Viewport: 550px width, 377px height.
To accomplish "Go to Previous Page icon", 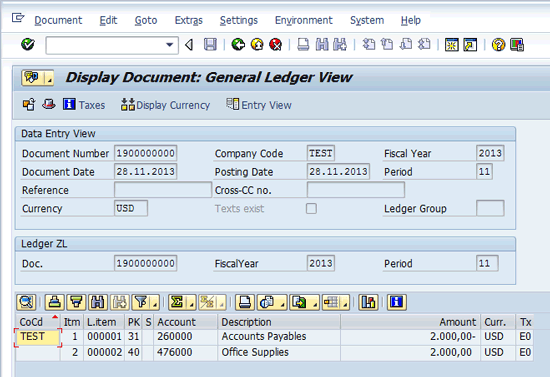I will 387,45.
